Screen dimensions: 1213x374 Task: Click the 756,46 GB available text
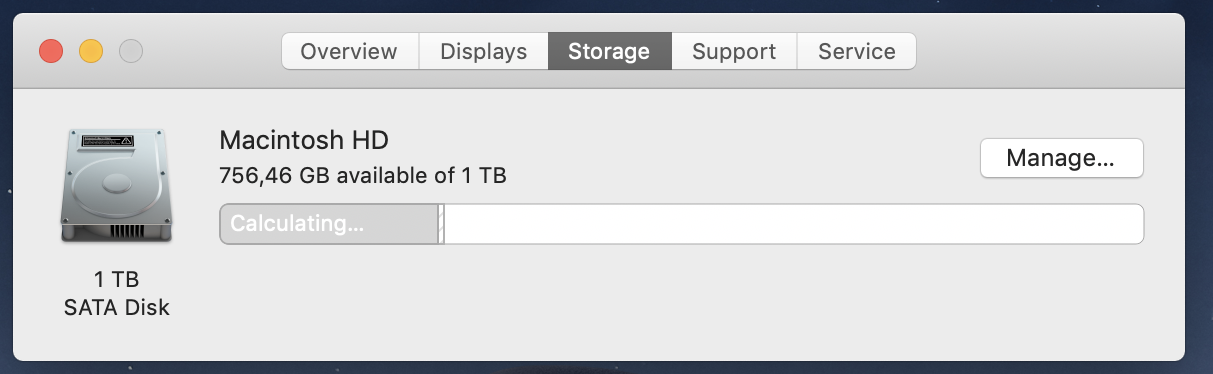(x=362, y=176)
